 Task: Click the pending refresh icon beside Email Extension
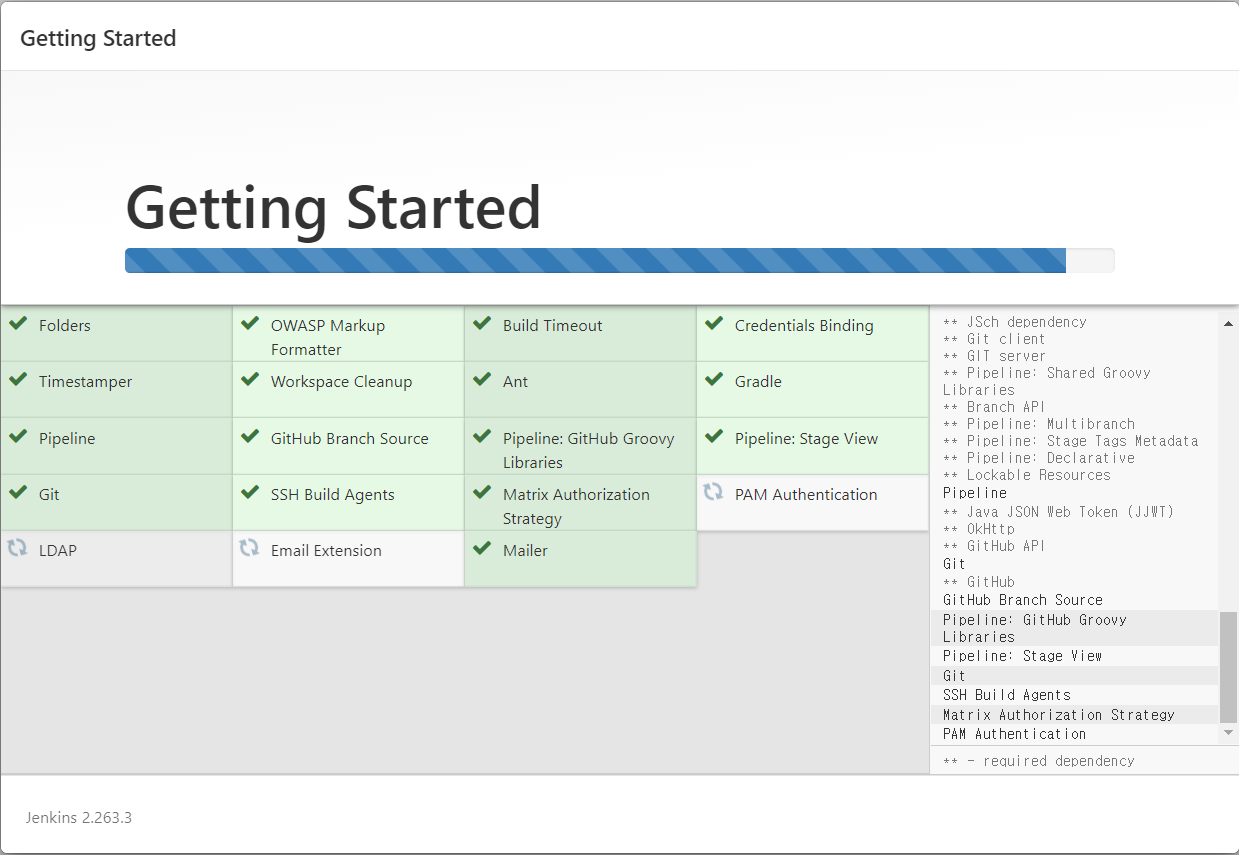[x=249, y=548]
